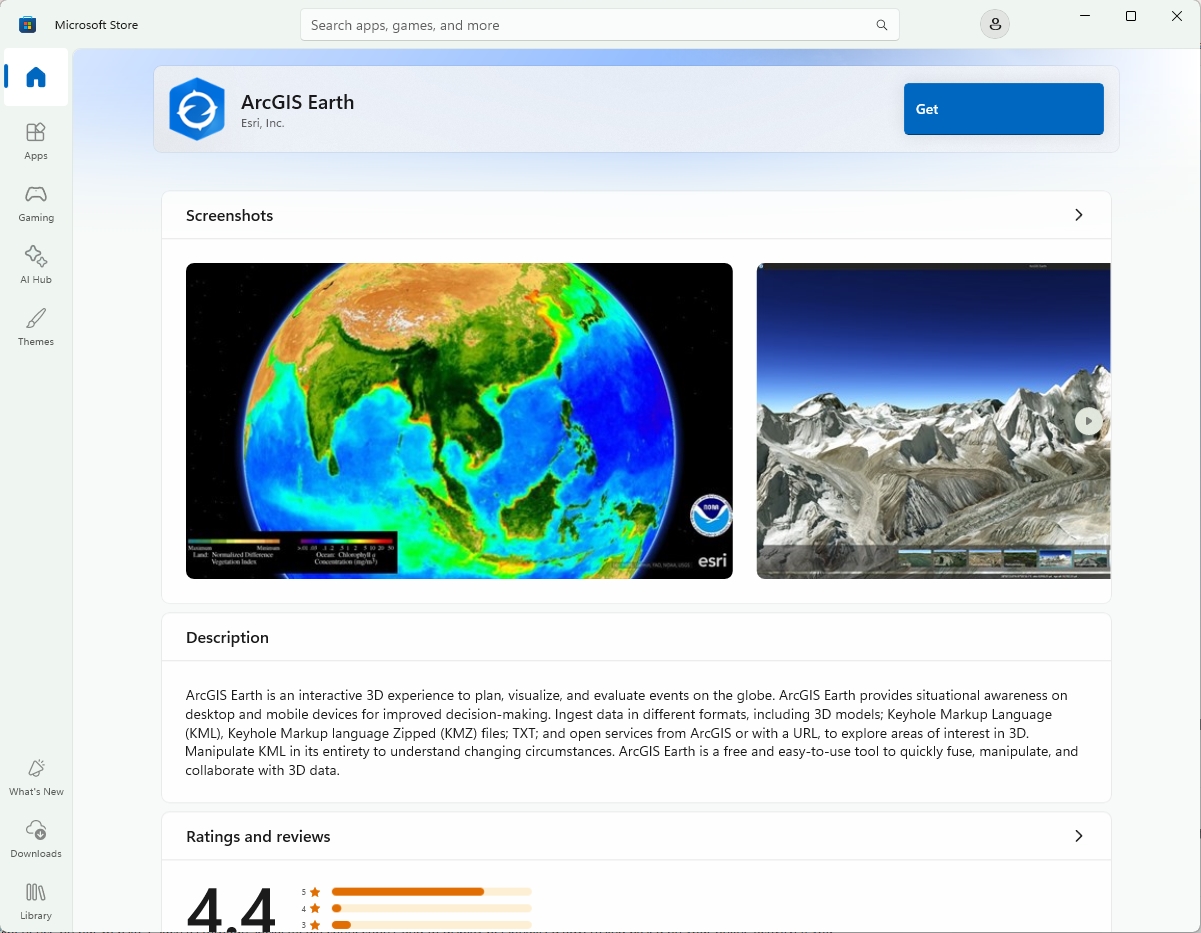The width and height of the screenshot is (1201, 933).
Task: Focus the search apps and games field
Action: [x=599, y=25]
